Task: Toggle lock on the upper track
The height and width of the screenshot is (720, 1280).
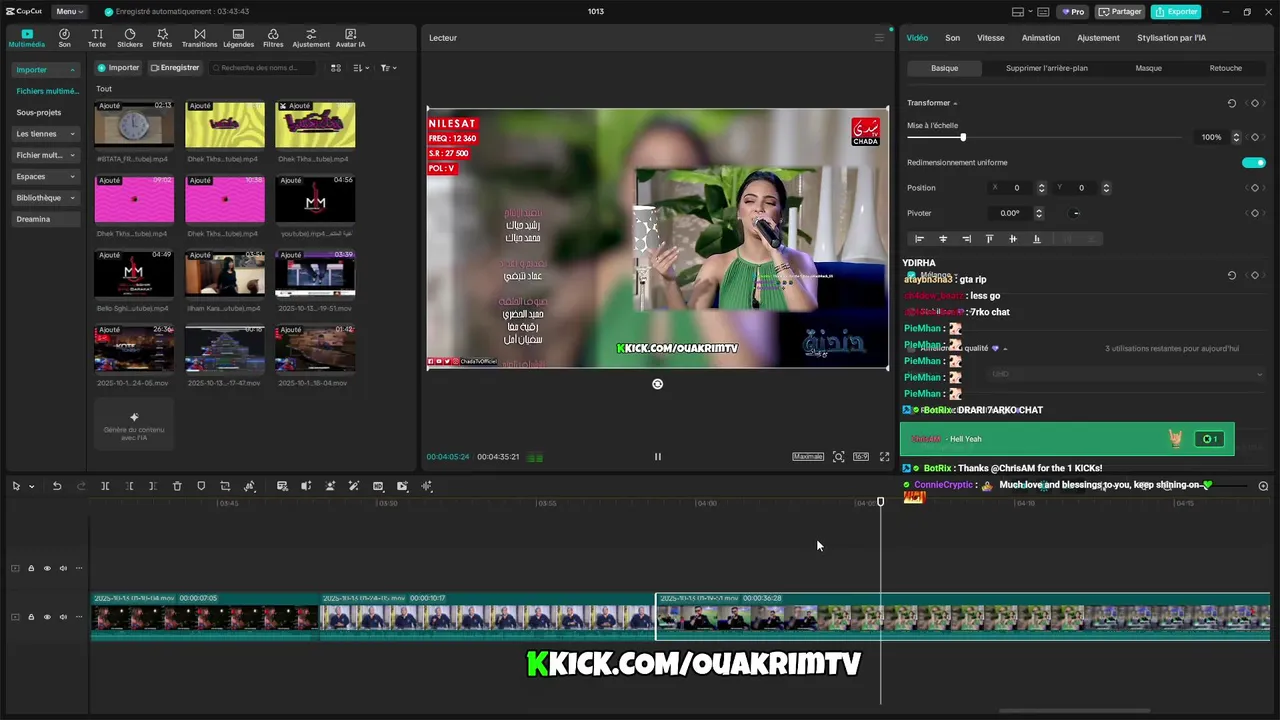Action: [x=31, y=568]
